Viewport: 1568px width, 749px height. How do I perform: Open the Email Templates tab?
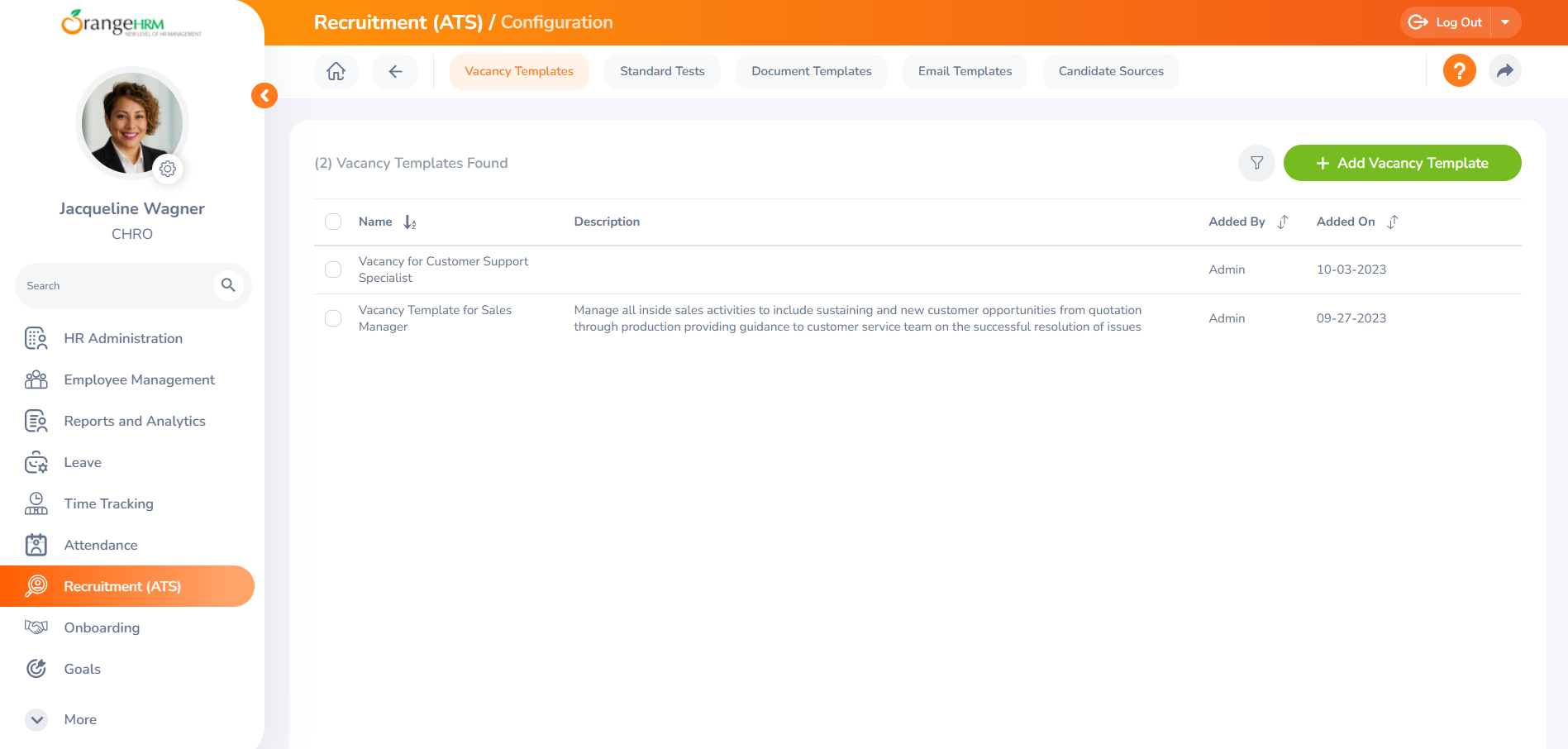965,71
